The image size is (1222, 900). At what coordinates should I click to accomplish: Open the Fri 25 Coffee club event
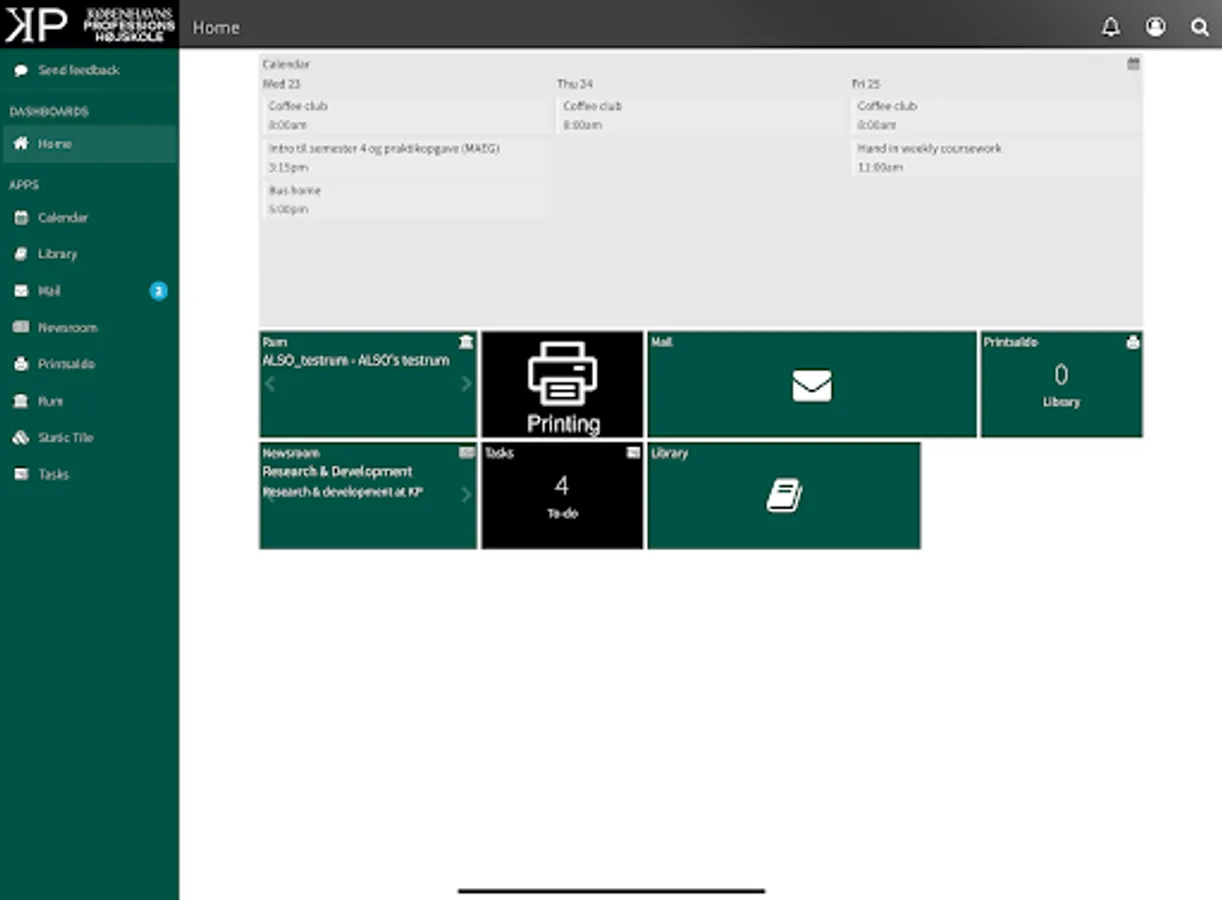996,115
